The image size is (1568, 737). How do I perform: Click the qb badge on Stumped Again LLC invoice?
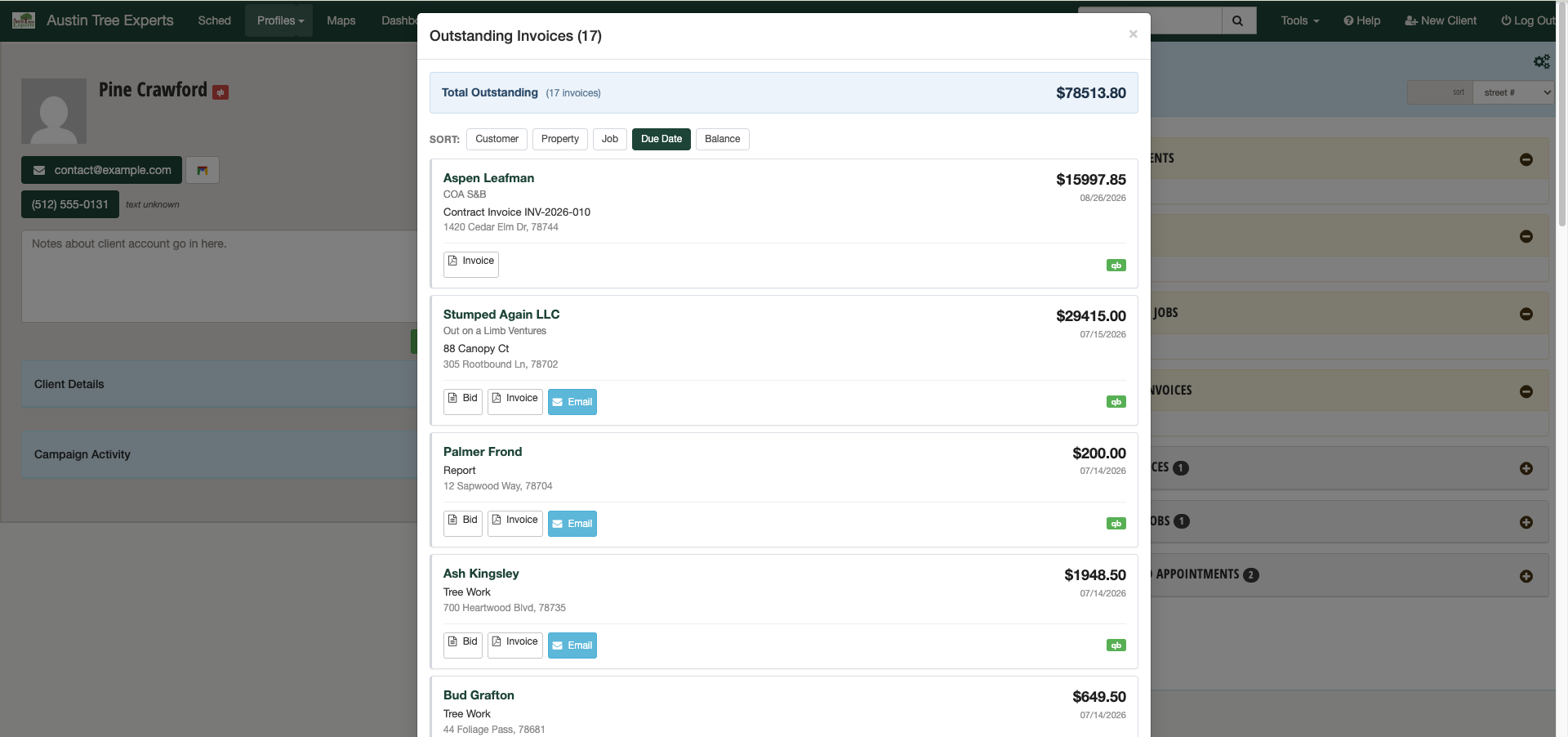[x=1116, y=402]
